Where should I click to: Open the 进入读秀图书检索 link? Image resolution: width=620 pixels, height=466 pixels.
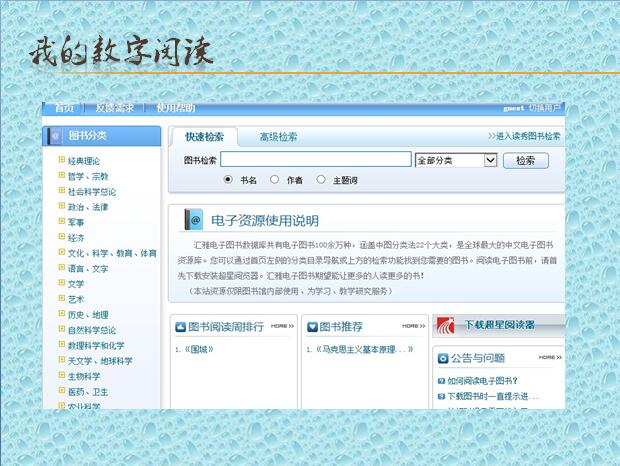coord(524,137)
